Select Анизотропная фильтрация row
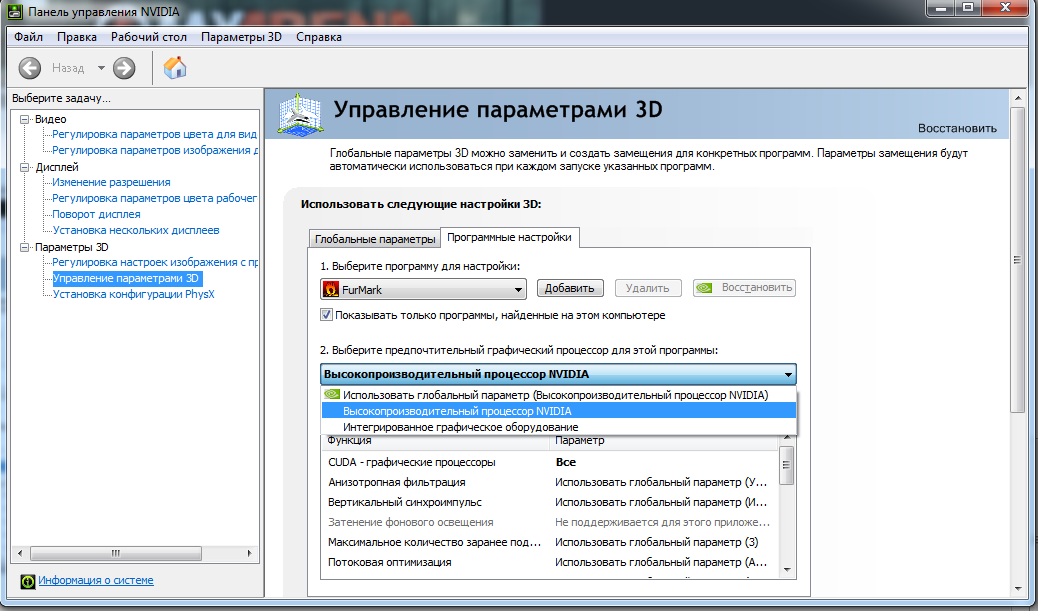Viewport: 1038px width, 611px height. (549, 482)
